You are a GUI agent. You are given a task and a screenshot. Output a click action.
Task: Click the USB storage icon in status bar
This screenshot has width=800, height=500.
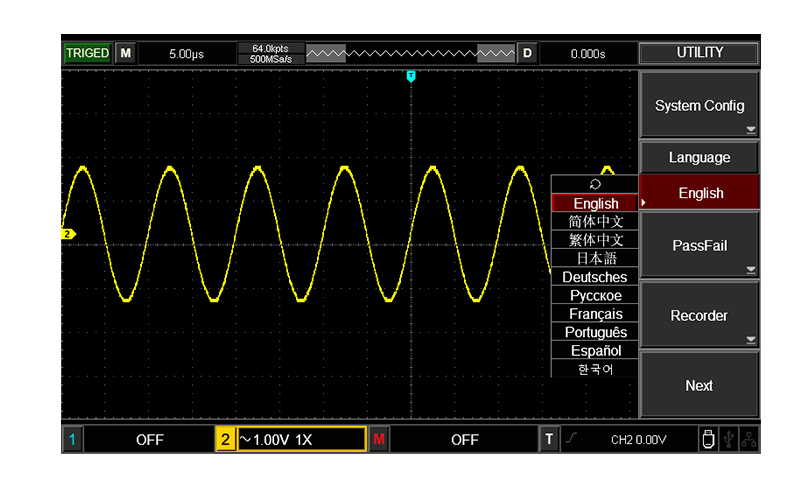point(708,439)
